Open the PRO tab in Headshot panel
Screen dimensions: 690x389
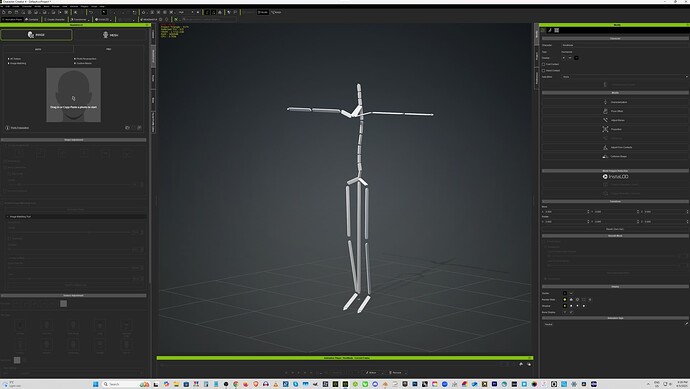[x=109, y=49]
